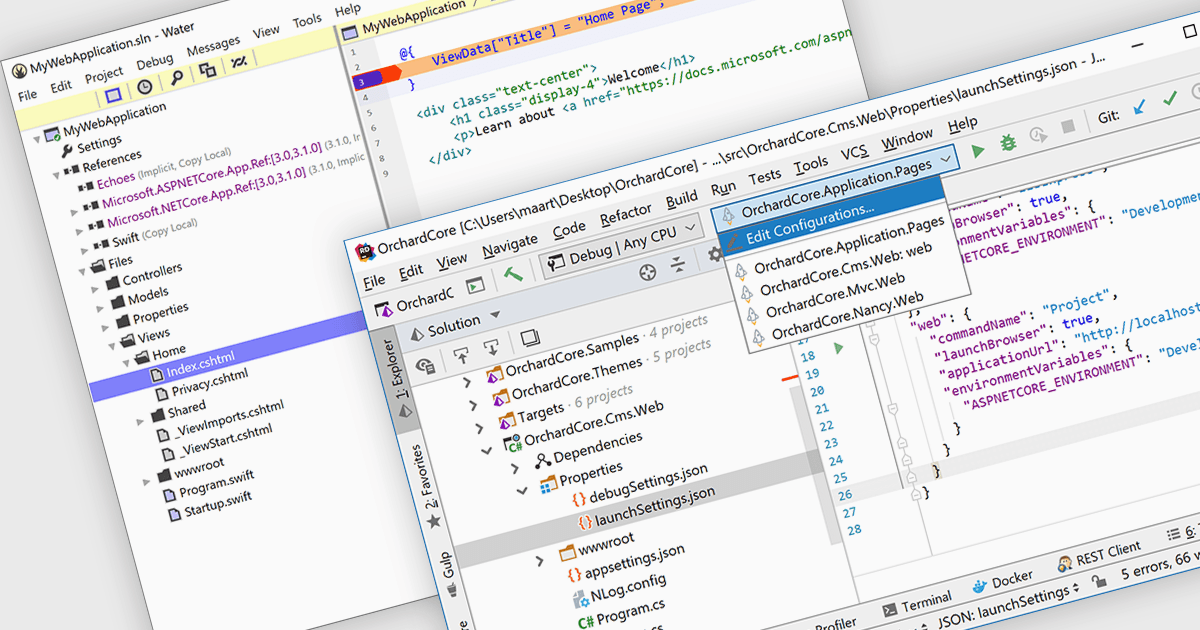This screenshot has width=1200, height=630.
Task: Click the square layout icon in Water toolbar
Action: click(113, 96)
